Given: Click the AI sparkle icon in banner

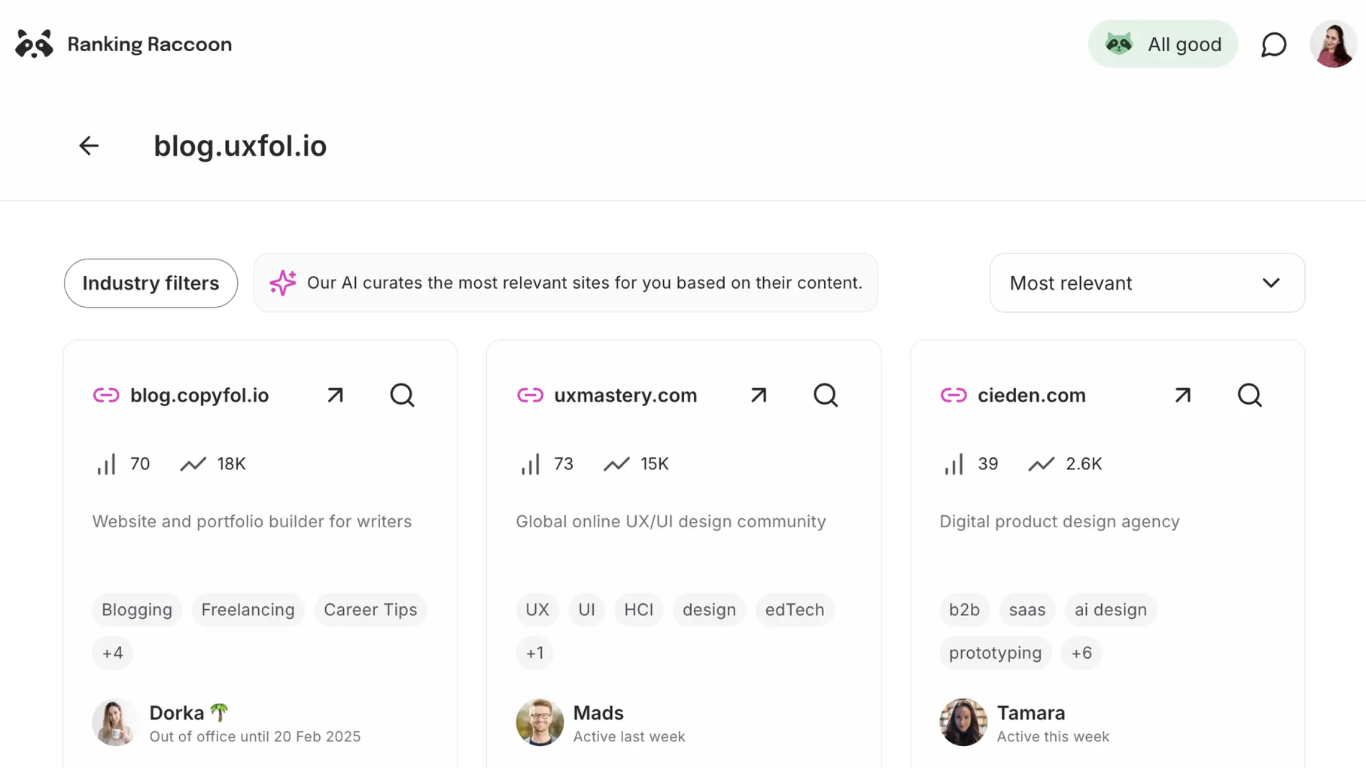Looking at the screenshot, I should pyautogui.click(x=283, y=283).
